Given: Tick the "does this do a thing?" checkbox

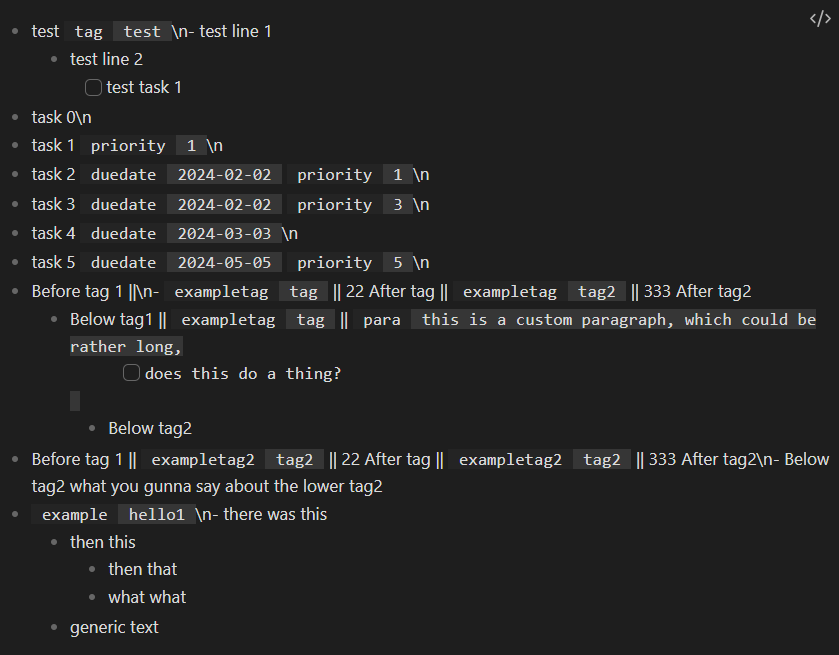Looking at the screenshot, I should pos(131,373).
